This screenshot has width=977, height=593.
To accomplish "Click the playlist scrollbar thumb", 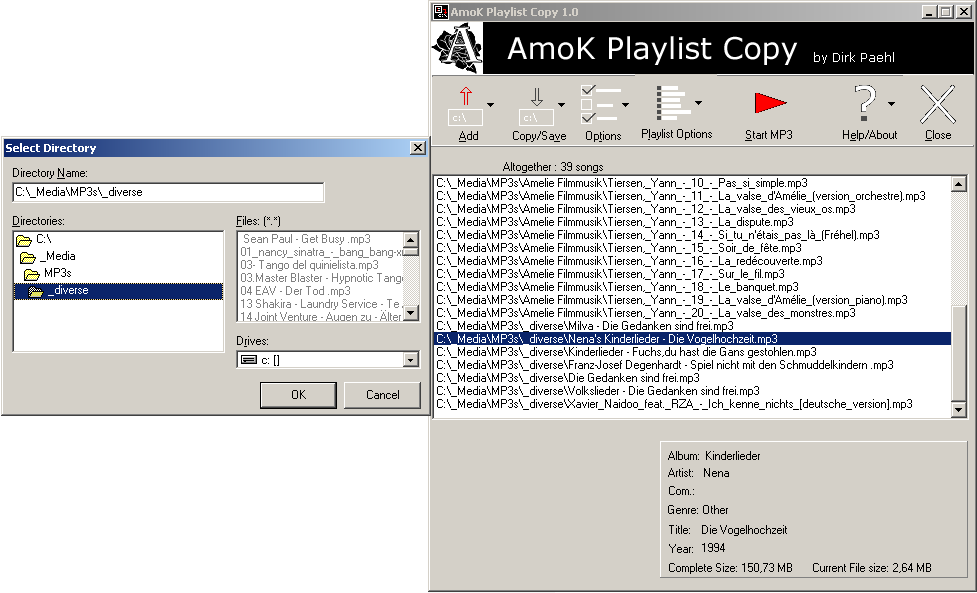I will click(x=958, y=354).
